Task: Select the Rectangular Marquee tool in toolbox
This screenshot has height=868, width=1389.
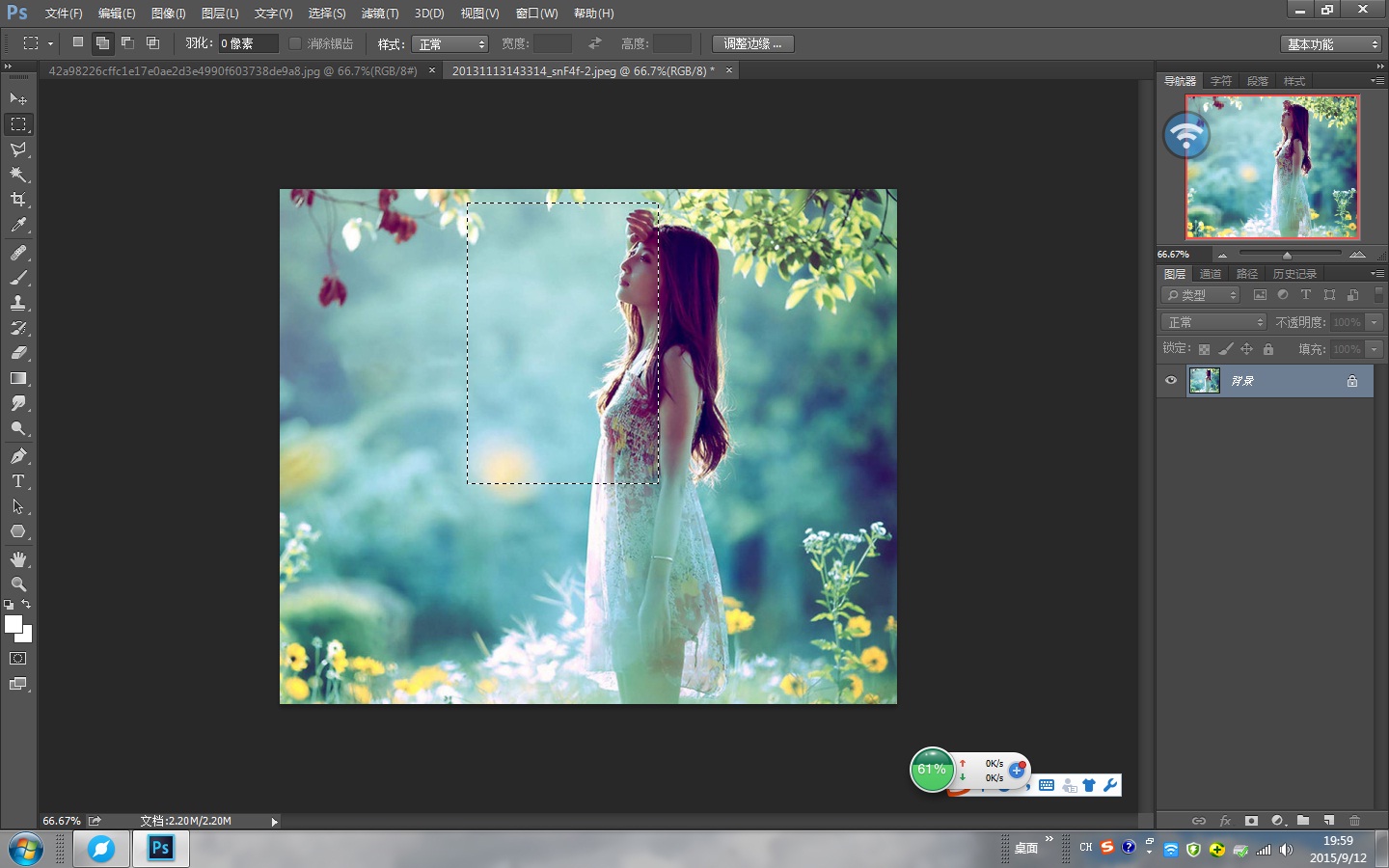Action: click(18, 124)
